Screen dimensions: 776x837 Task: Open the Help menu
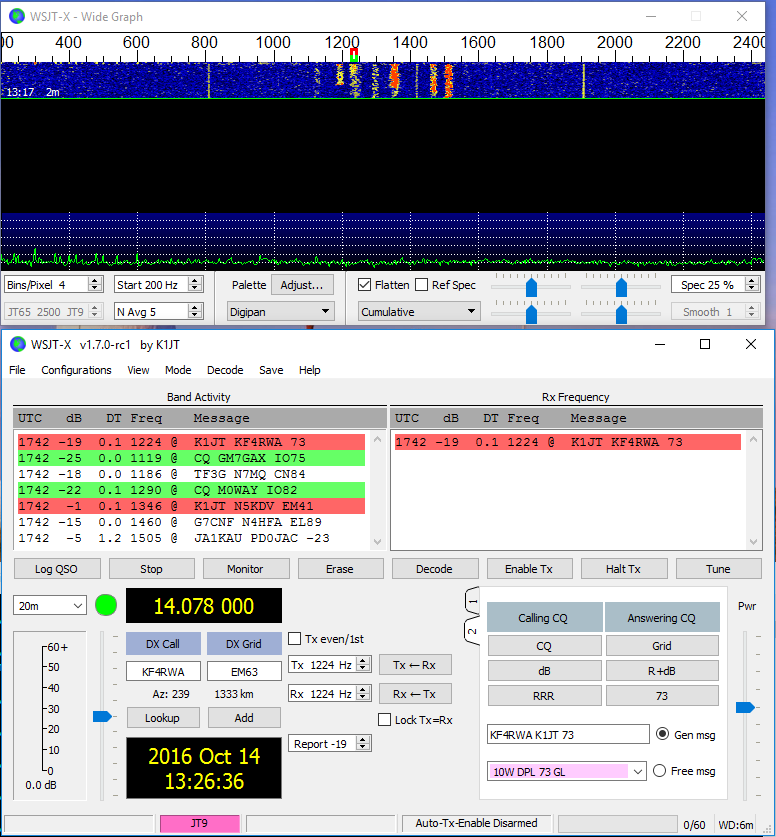(x=310, y=370)
